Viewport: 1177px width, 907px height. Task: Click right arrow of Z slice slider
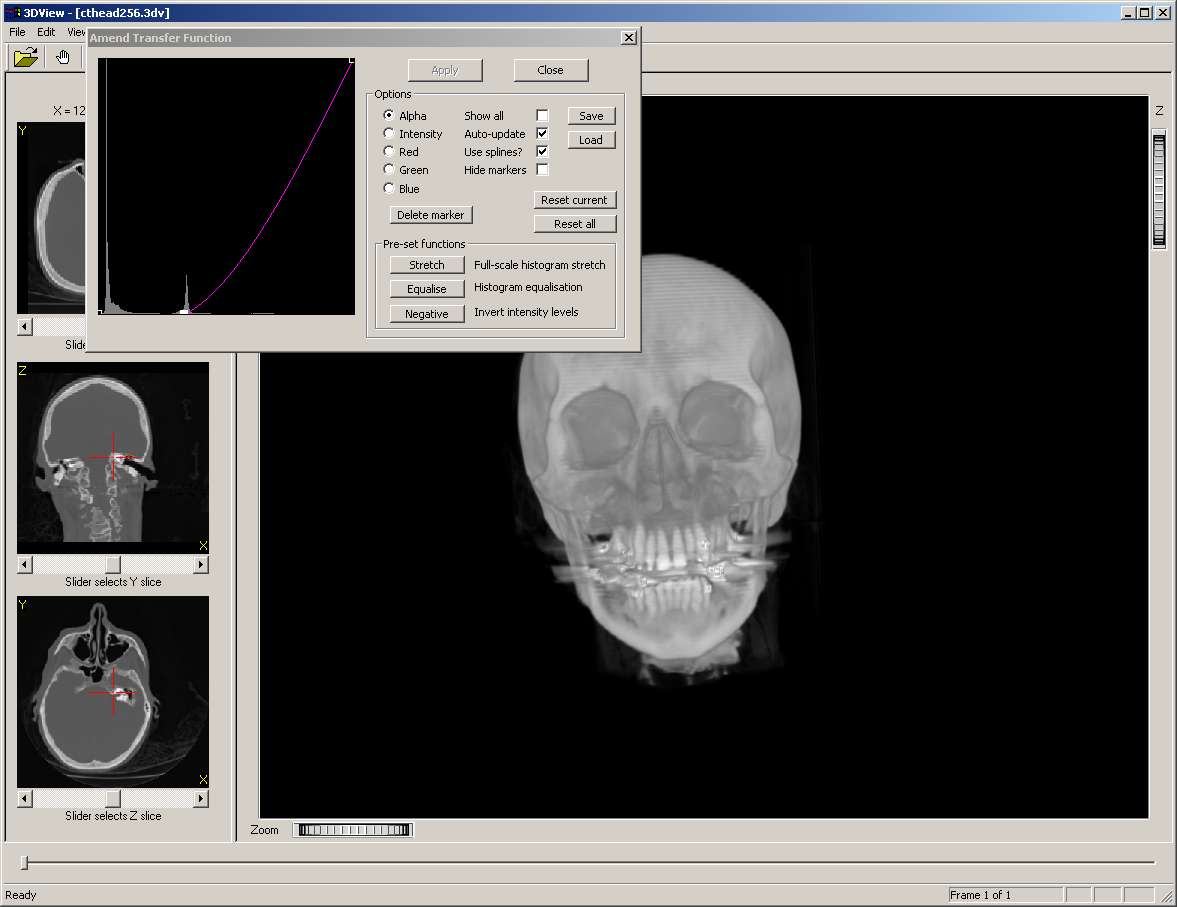point(201,799)
